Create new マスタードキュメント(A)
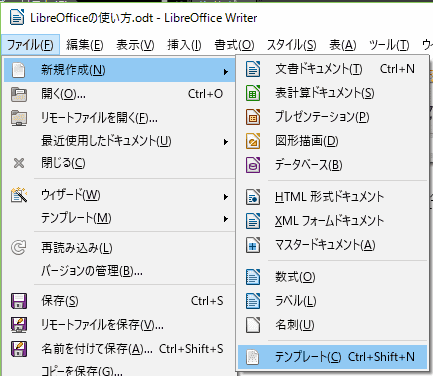This screenshot has width=433, height=376. click(332, 245)
